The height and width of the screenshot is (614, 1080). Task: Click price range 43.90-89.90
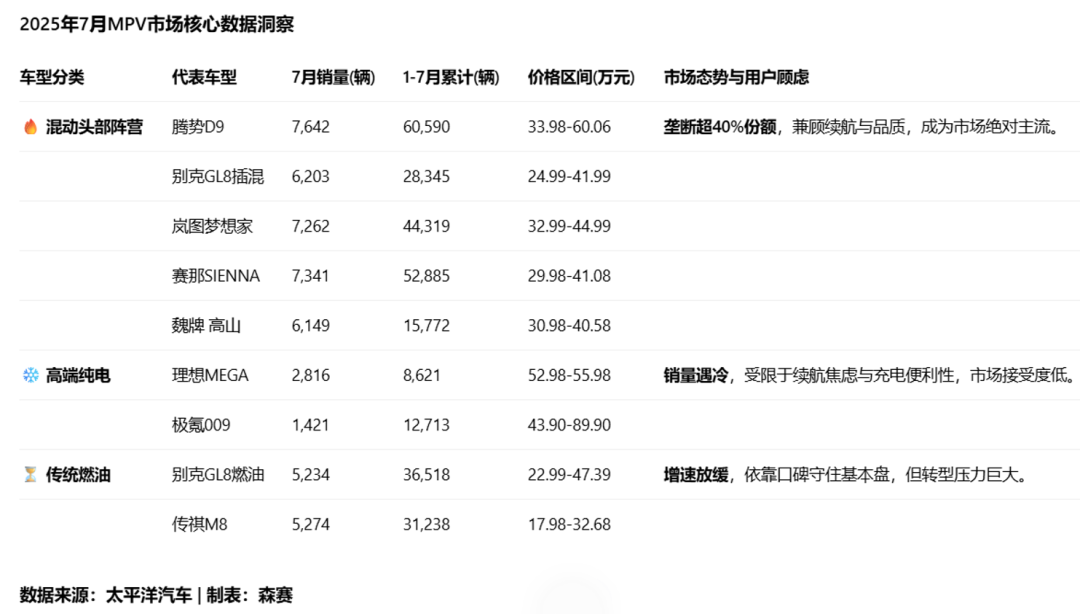(x=570, y=425)
